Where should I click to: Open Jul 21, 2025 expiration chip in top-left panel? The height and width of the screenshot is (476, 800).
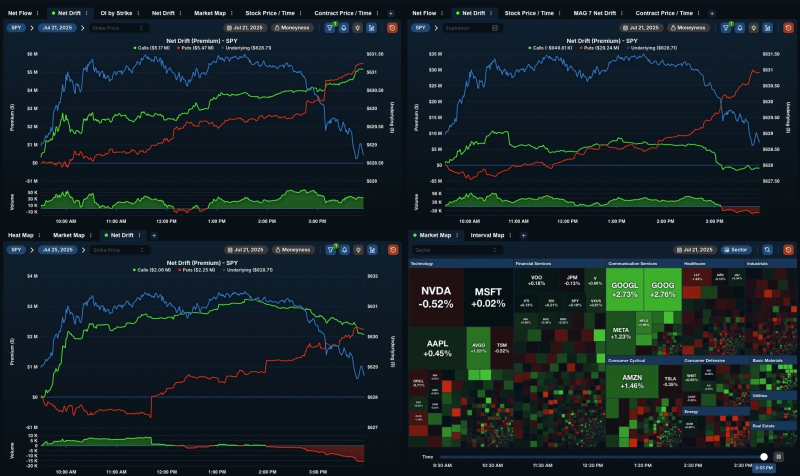point(57,28)
